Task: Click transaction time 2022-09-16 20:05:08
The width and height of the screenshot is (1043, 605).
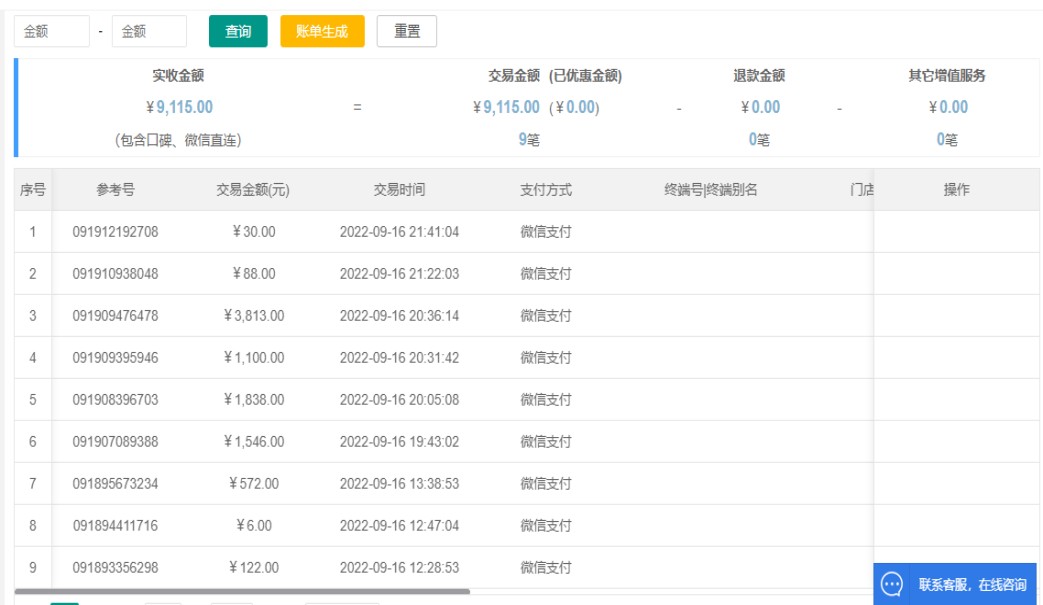Action: click(x=399, y=400)
